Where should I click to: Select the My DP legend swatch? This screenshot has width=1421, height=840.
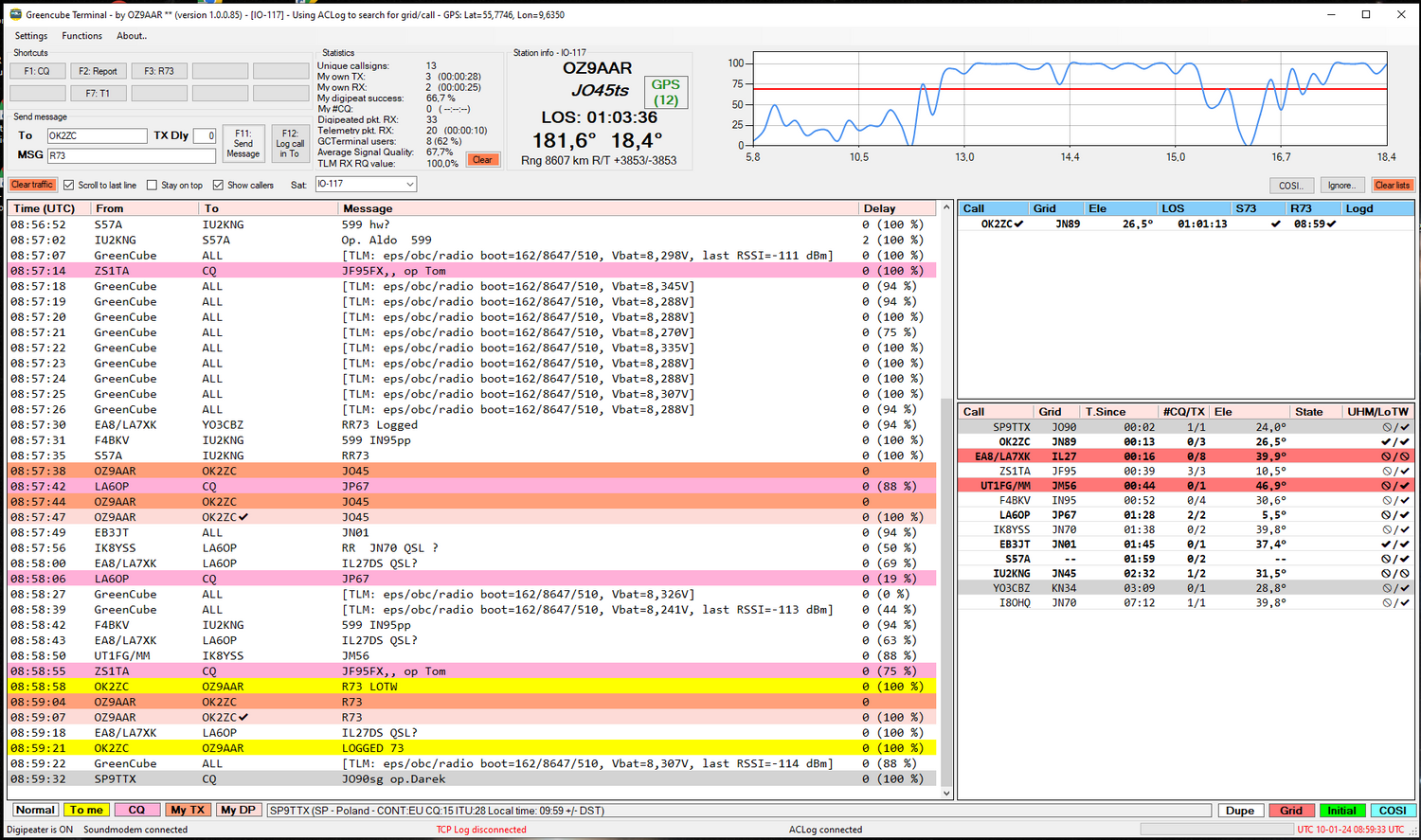(238, 810)
